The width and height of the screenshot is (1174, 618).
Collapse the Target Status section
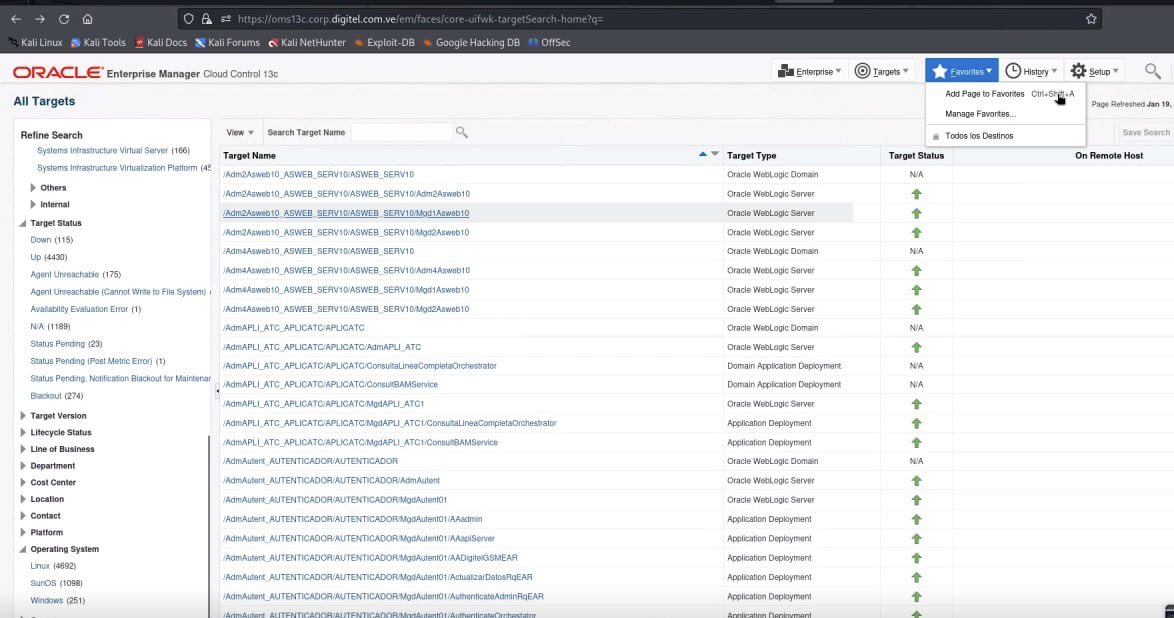point(23,223)
